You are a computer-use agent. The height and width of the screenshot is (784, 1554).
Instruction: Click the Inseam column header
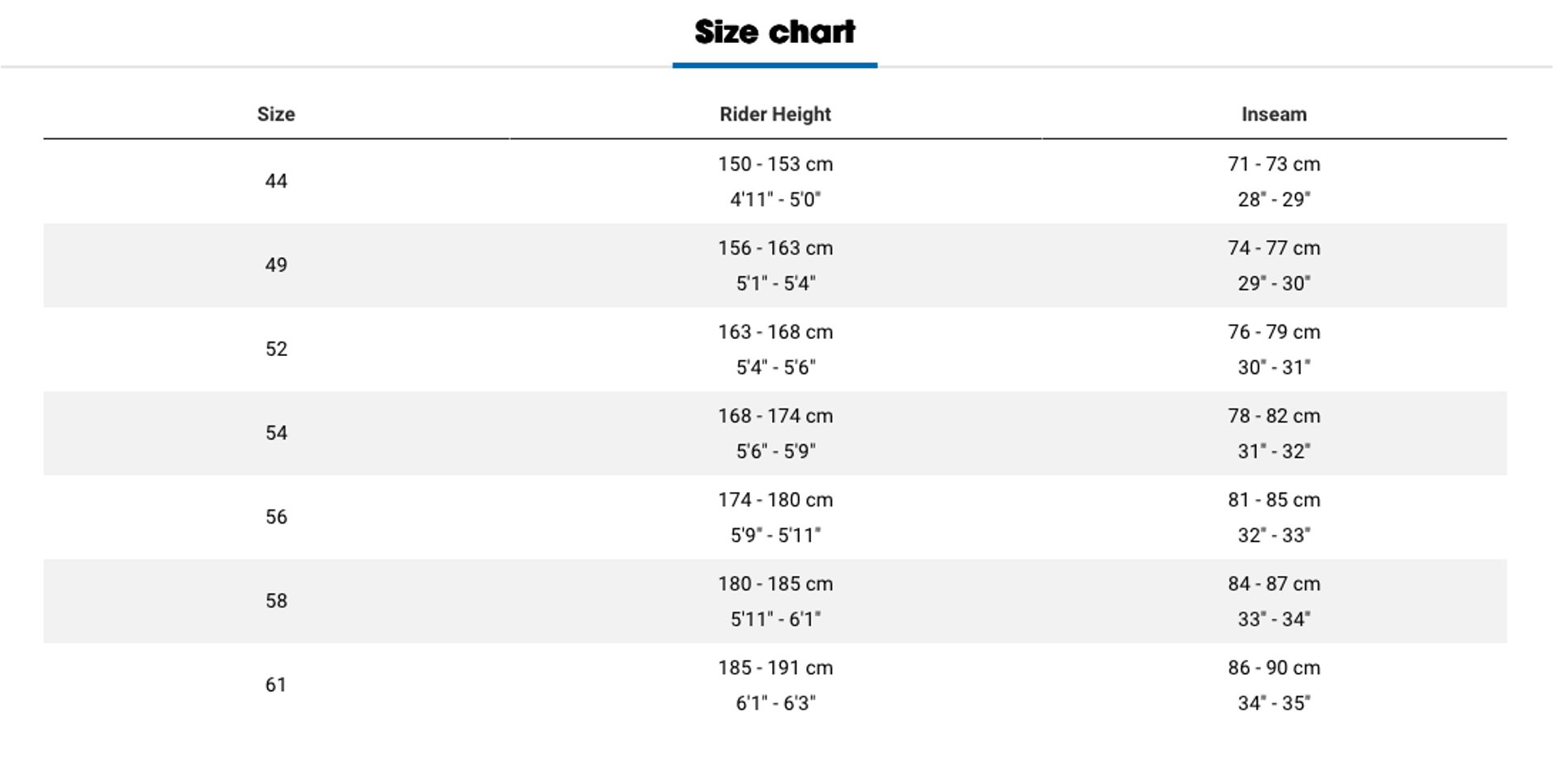(1274, 114)
